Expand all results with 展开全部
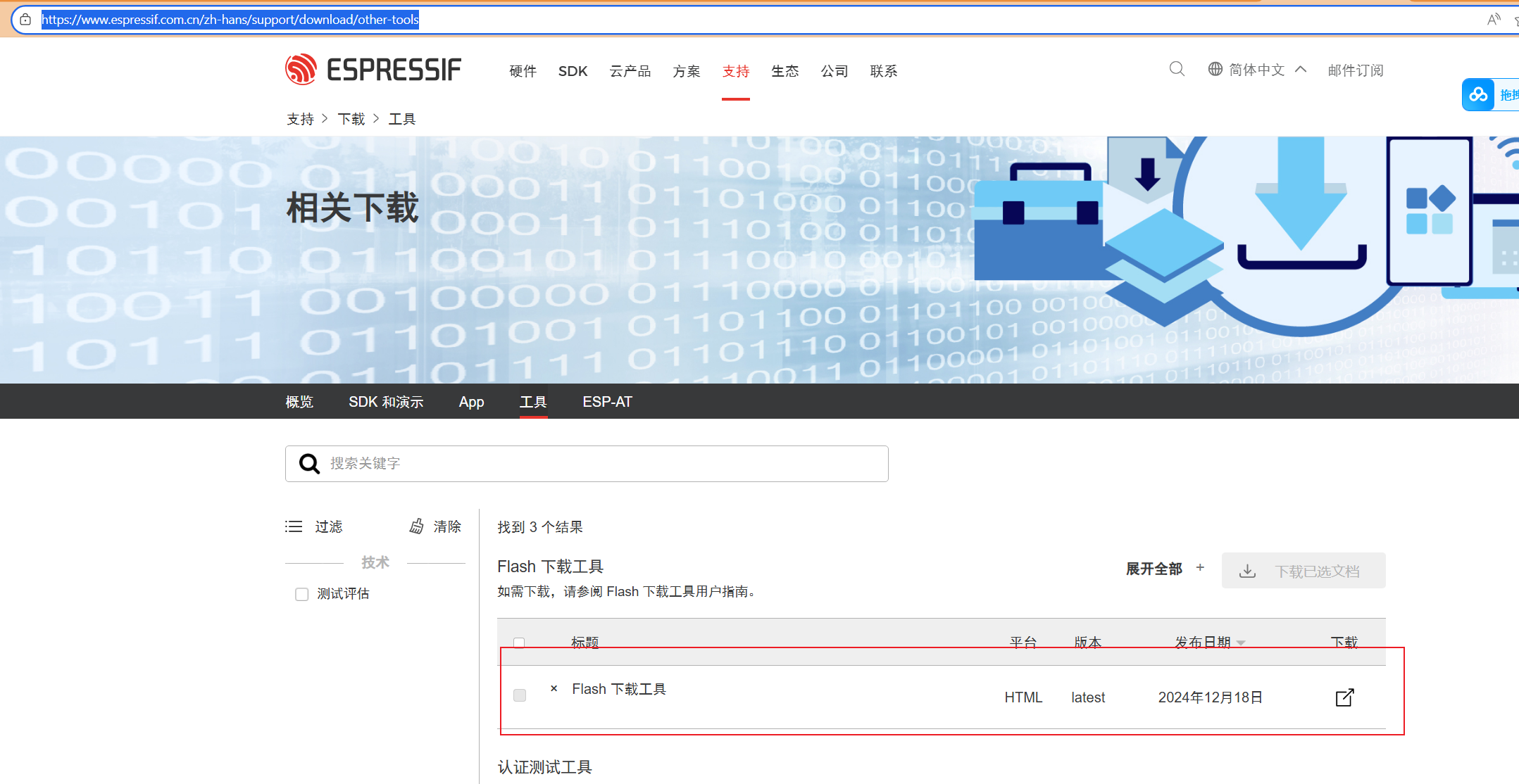 coord(1165,569)
